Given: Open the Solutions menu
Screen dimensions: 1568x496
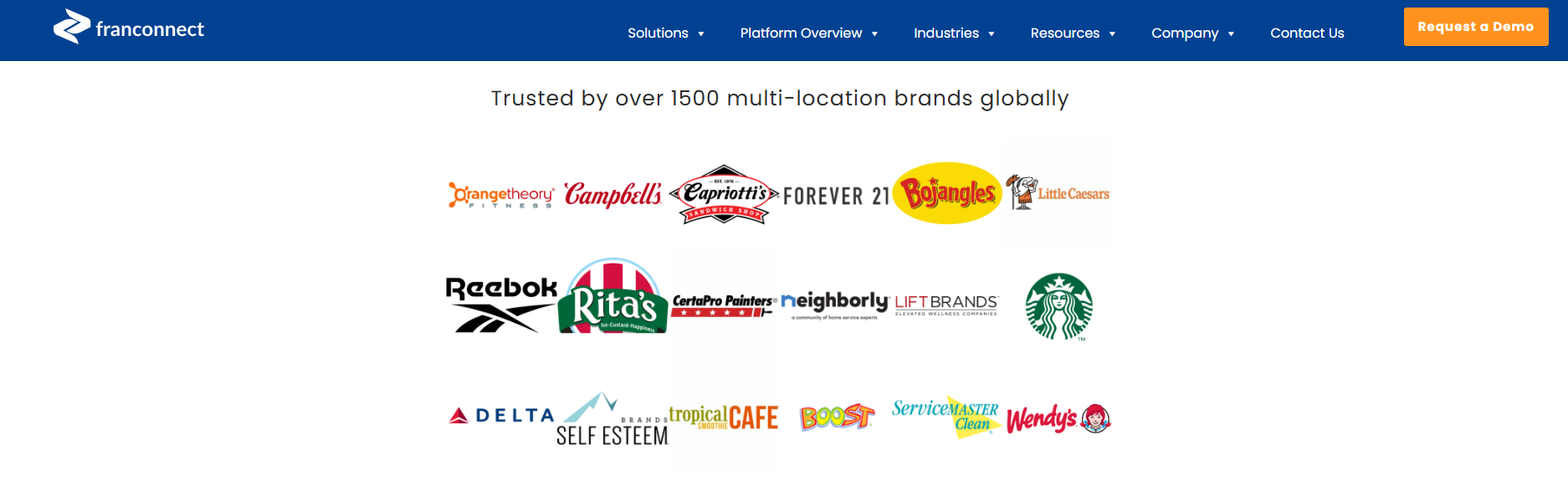Looking at the screenshot, I should (x=658, y=33).
